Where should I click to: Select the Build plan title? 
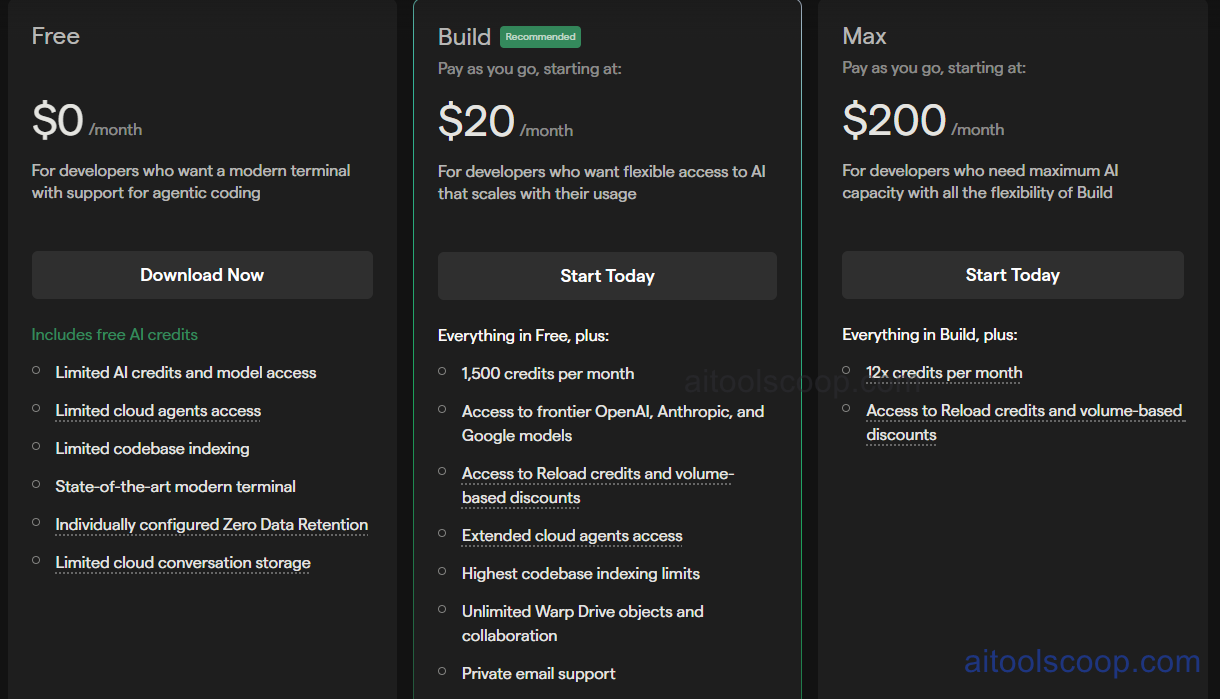click(x=465, y=37)
